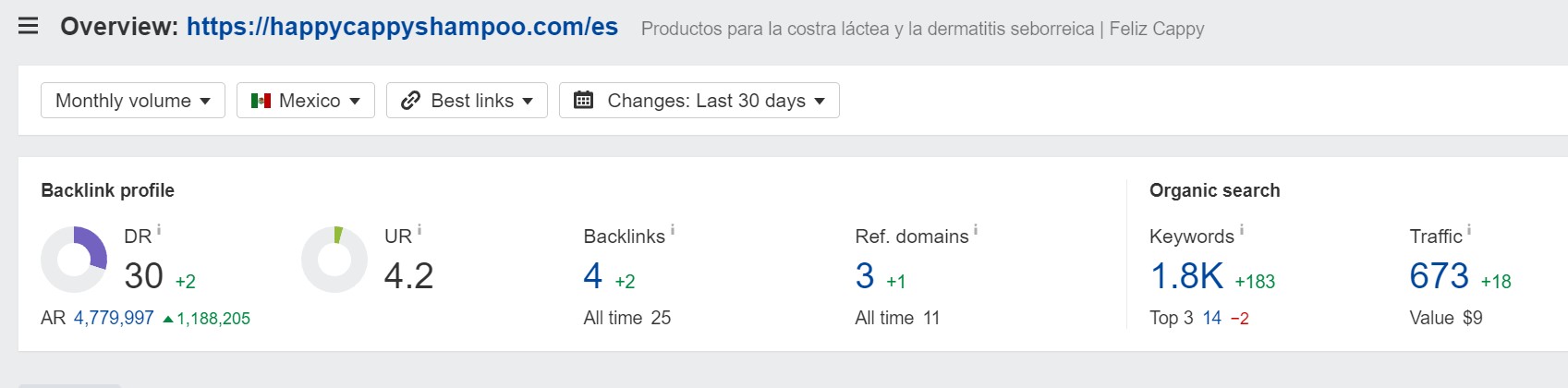This screenshot has height=388, width=1568.
Task: Click the DR info icon
Action: click(159, 229)
